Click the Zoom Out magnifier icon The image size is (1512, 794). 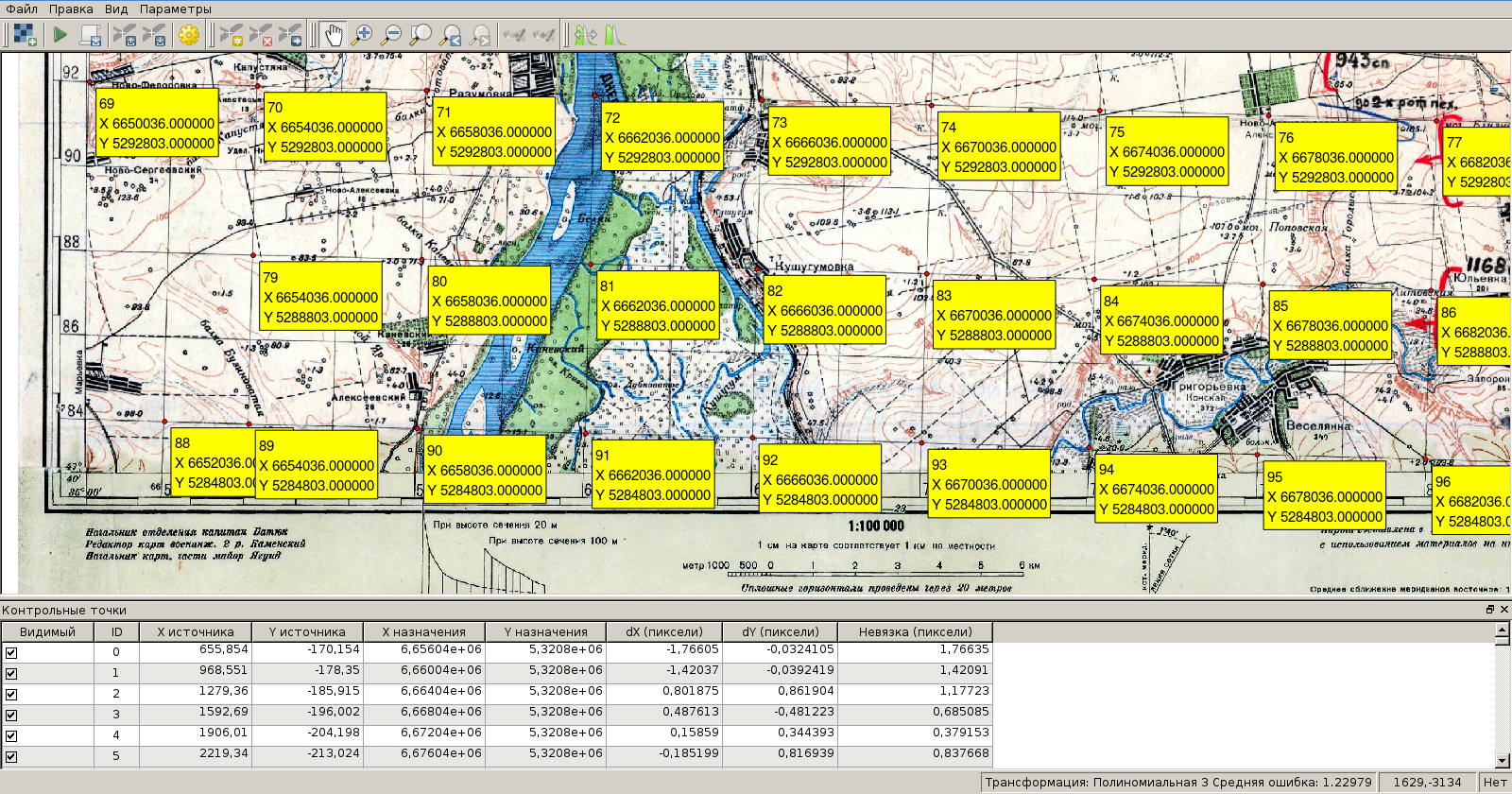[391, 36]
